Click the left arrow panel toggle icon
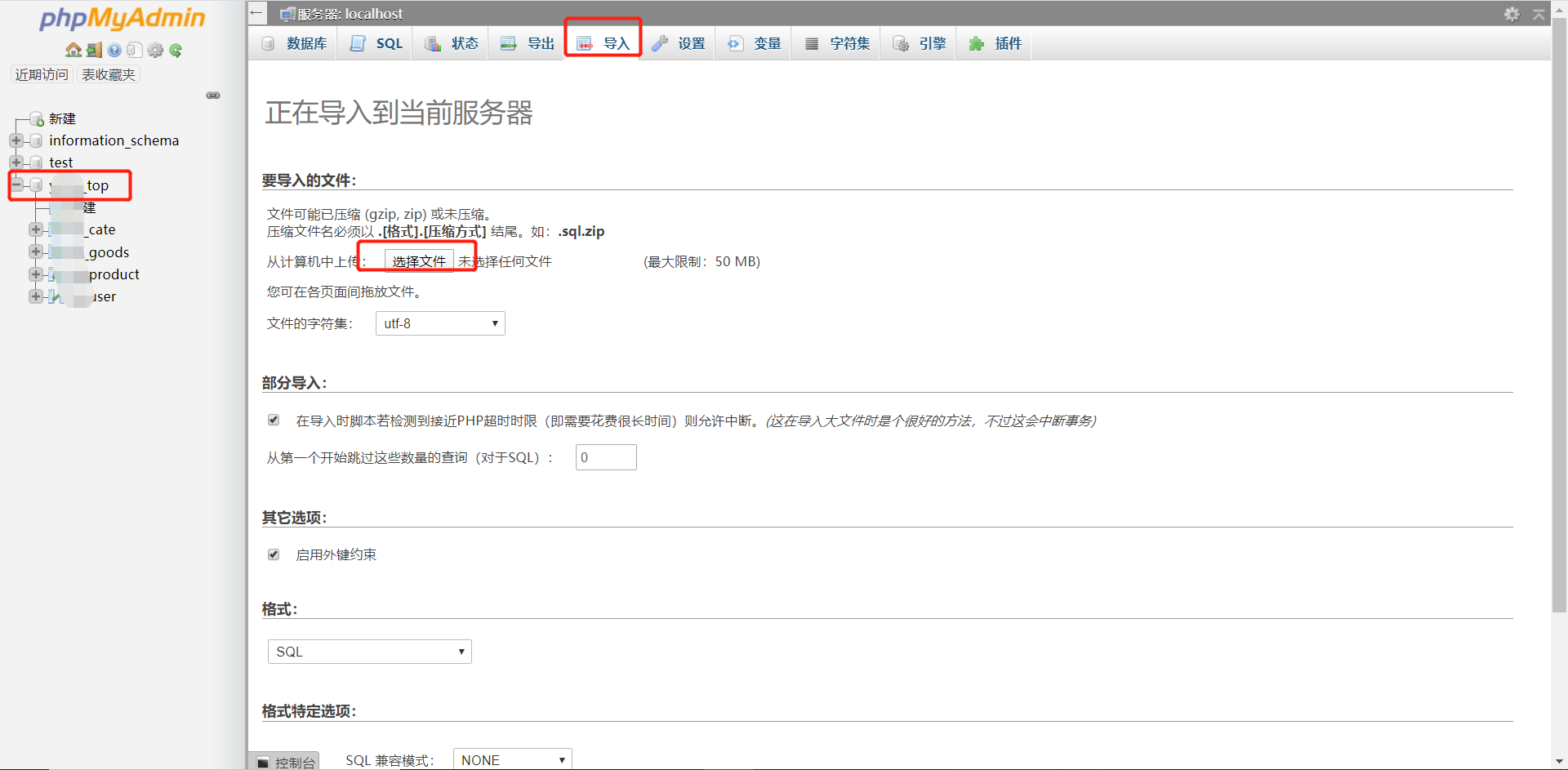Viewport: 1568px width, 770px height. pyautogui.click(x=256, y=13)
